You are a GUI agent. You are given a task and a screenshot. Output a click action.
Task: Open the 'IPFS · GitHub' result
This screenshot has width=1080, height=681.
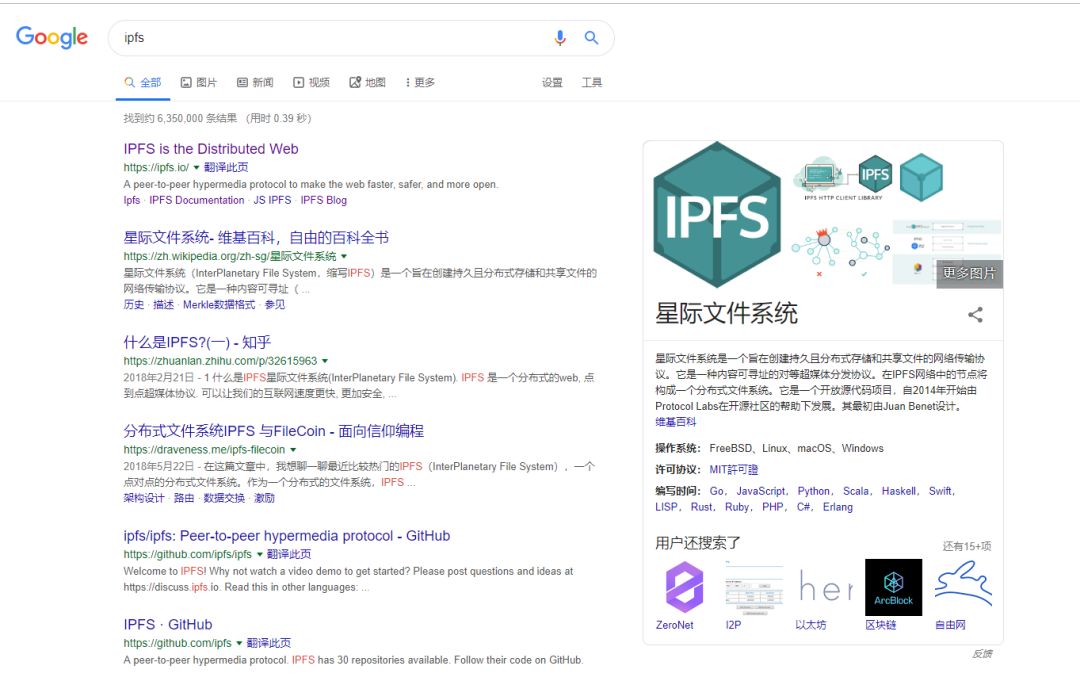tap(168, 625)
